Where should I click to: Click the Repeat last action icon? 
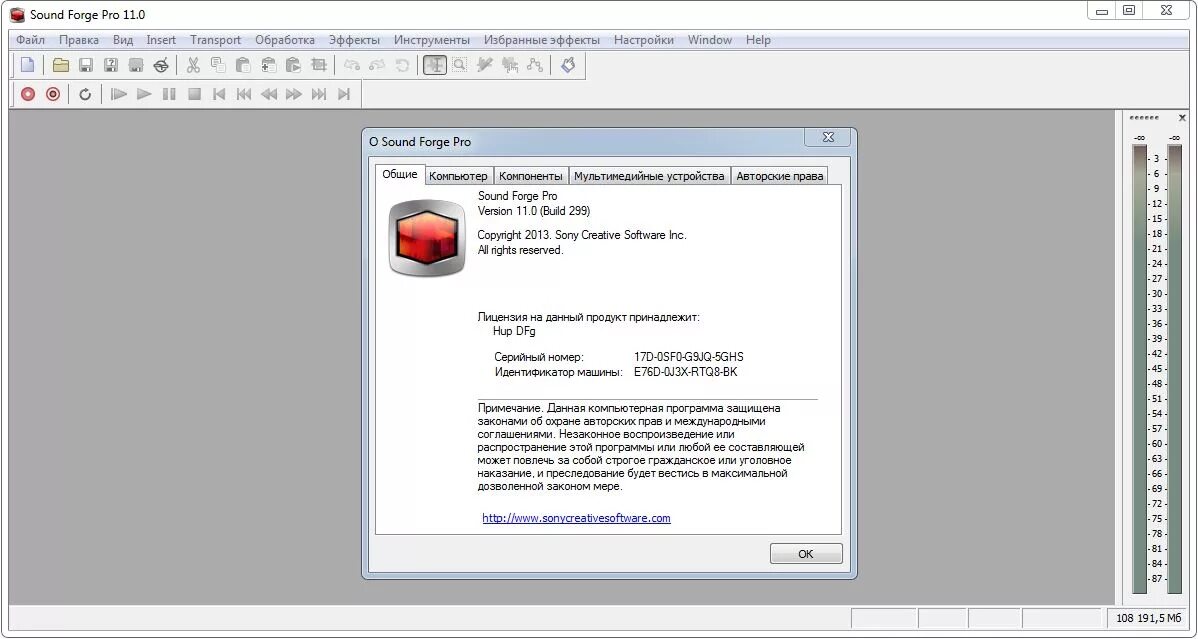tap(402, 65)
